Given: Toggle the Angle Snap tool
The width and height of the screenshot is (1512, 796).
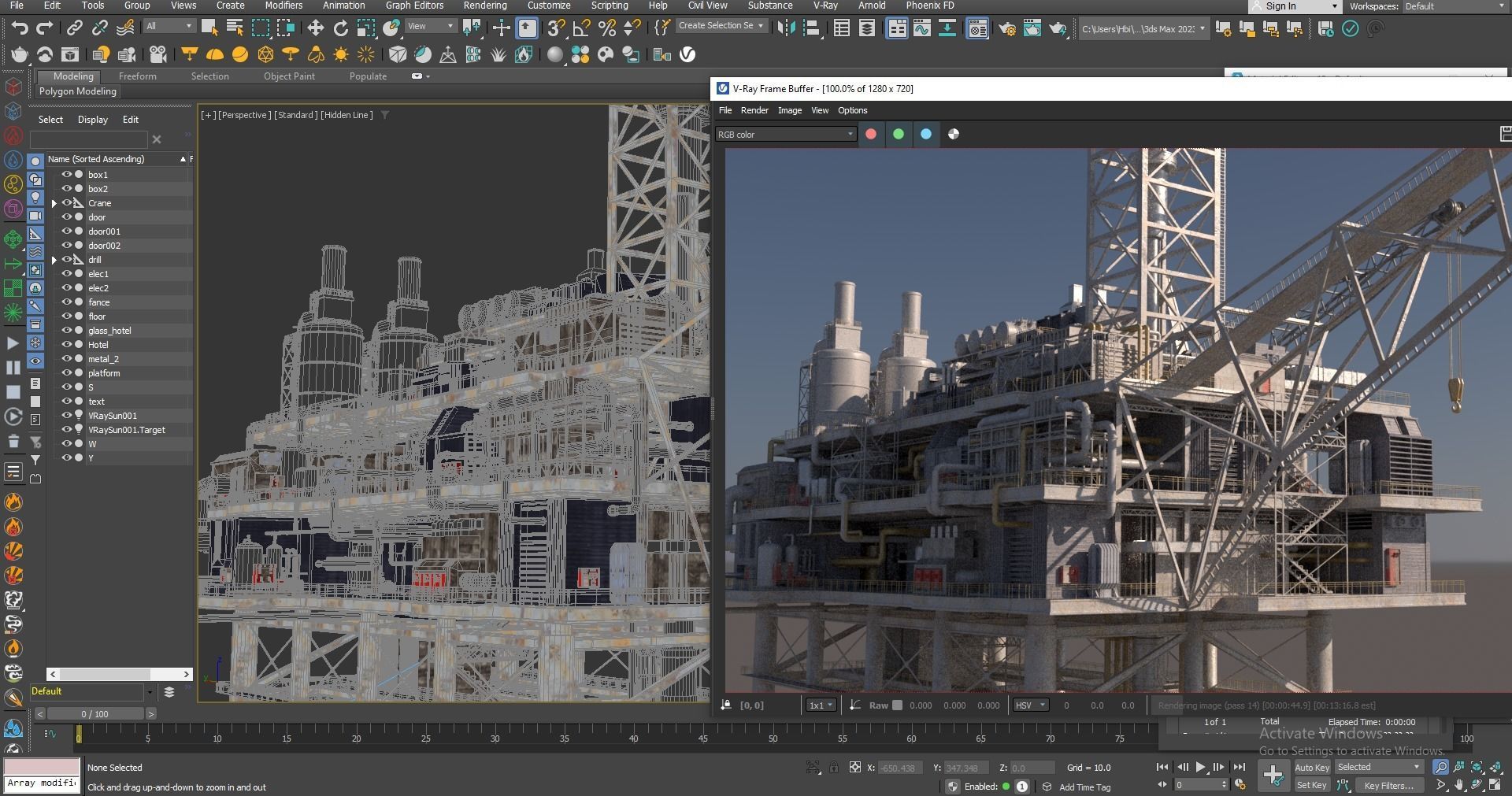Looking at the screenshot, I should pos(581,28).
